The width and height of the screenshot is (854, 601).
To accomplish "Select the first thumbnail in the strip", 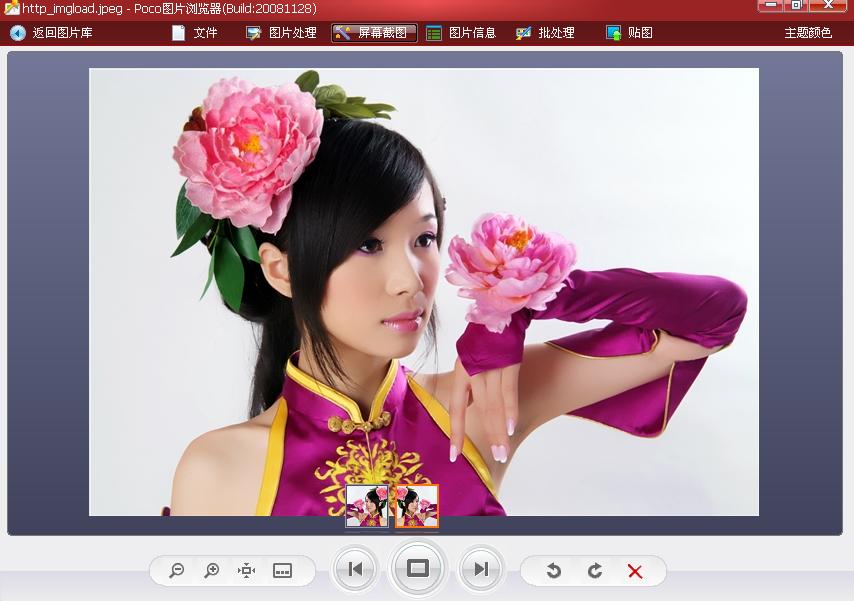I will point(367,506).
